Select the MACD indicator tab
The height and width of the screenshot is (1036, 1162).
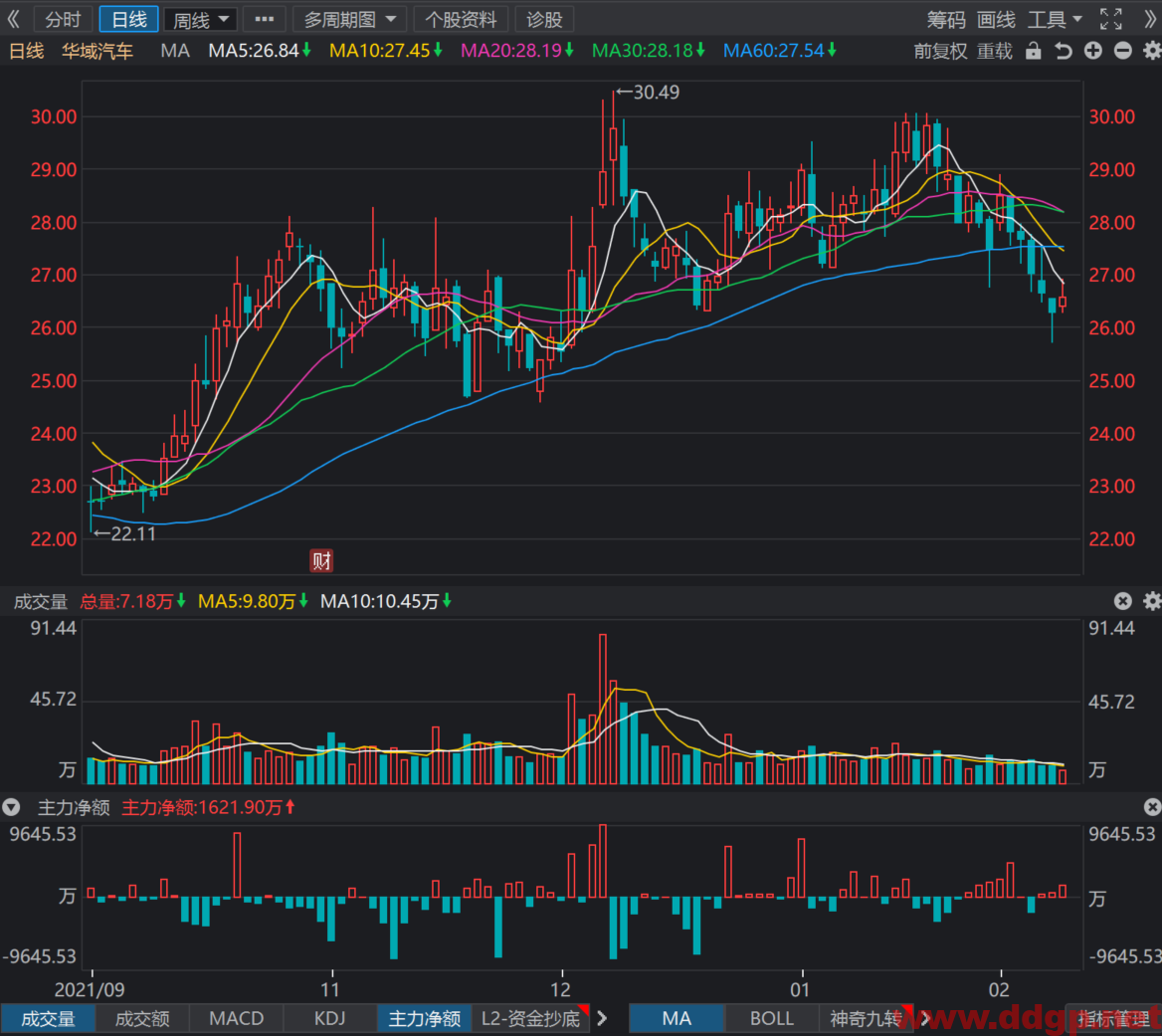click(237, 1019)
